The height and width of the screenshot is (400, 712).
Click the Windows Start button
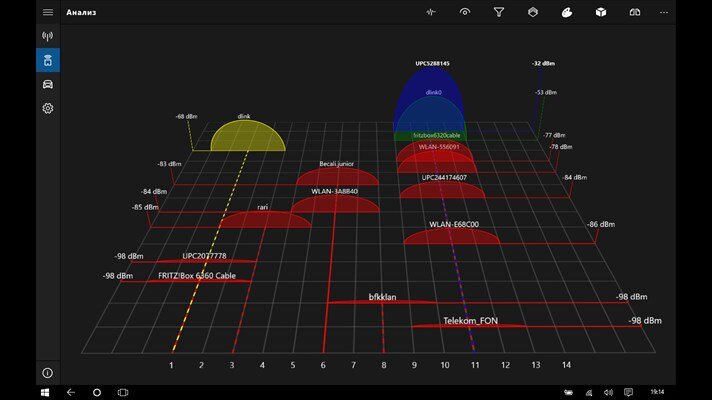point(45,392)
